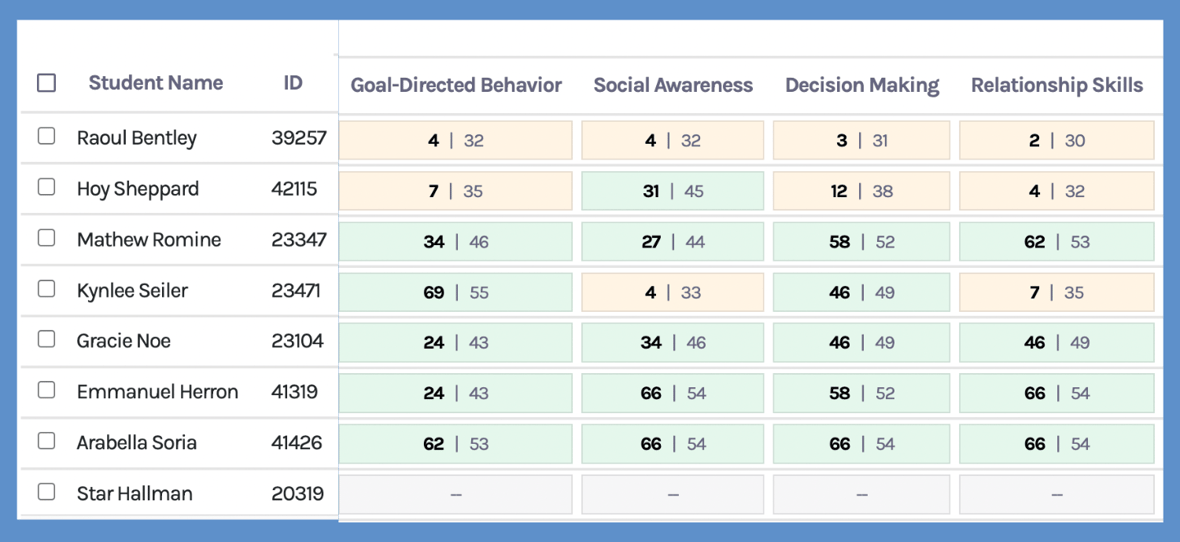Select Emmanuel Herron's checkbox
This screenshot has height=542, width=1180.
pyautogui.click(x=47, y=390)
